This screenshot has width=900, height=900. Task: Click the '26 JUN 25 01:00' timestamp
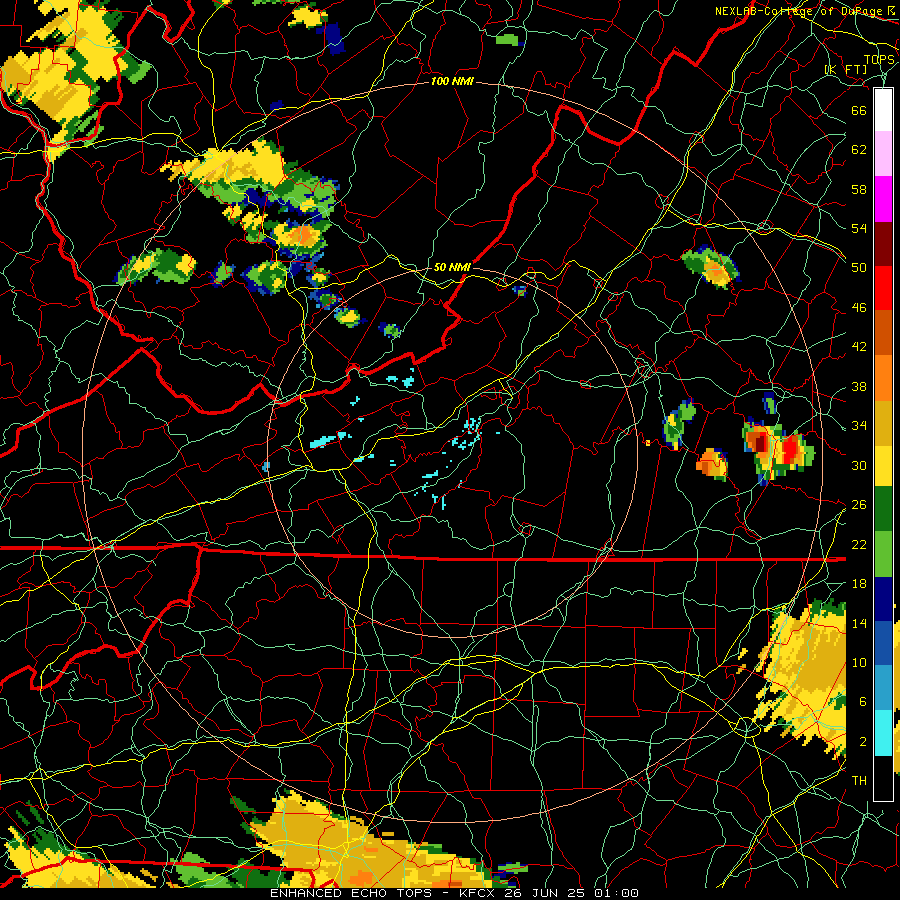click(571, 893)
